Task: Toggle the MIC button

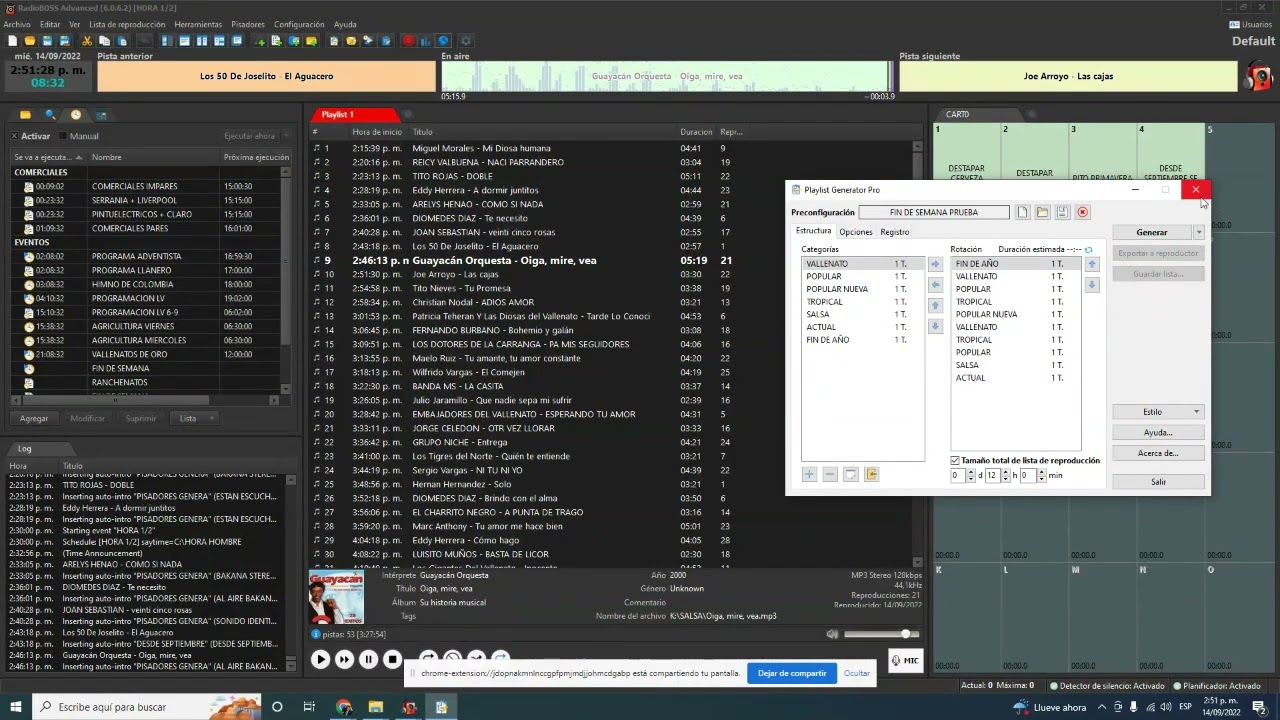Action: 905,660
